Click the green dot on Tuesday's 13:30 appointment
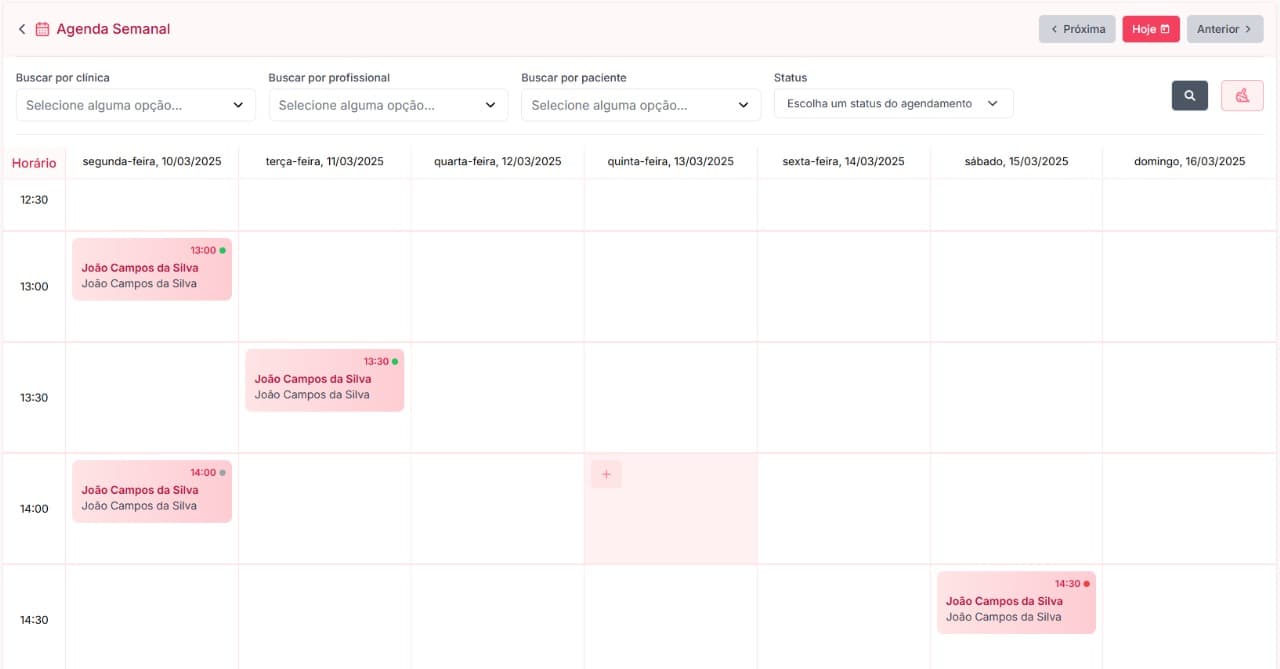This screenshot has height=669, width=1280. pyautogui.click(x=394, y=361)
